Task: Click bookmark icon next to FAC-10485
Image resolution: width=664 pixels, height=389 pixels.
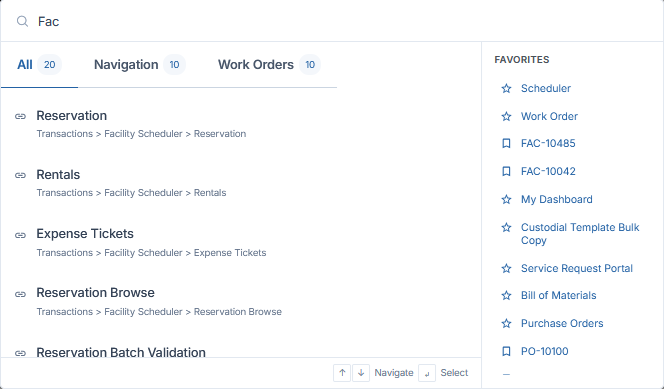Action: tap(506, 143)
